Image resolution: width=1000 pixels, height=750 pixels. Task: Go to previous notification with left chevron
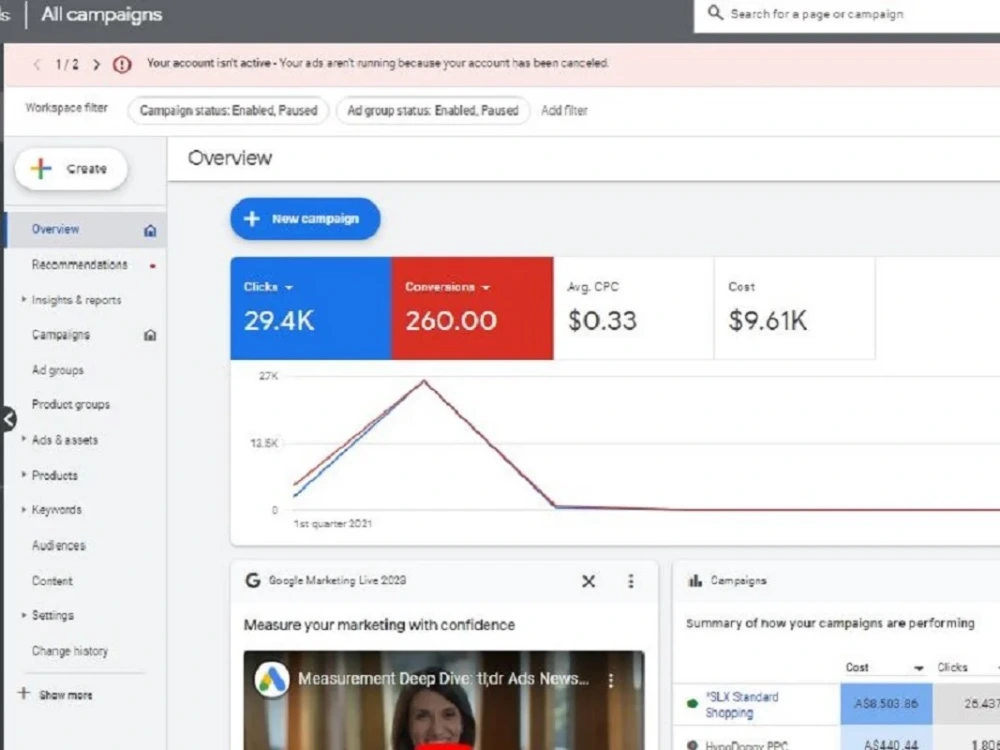point(37,64)
